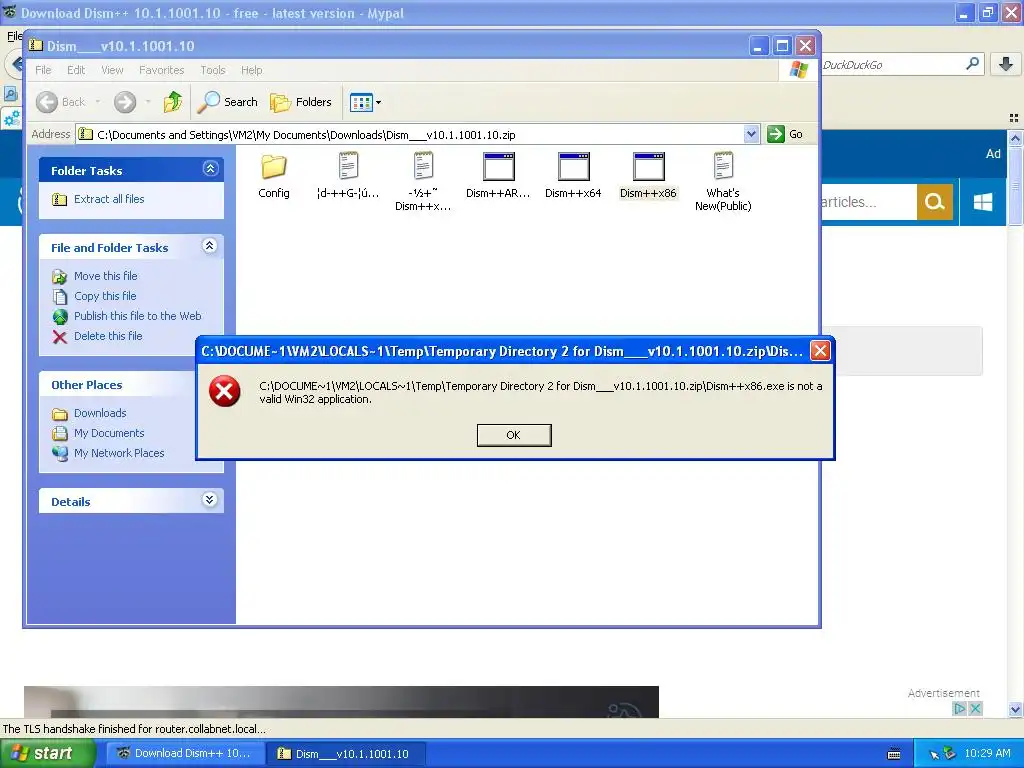
Task: Toggle the Folders pane button
Action: click(x=301, y=102)
